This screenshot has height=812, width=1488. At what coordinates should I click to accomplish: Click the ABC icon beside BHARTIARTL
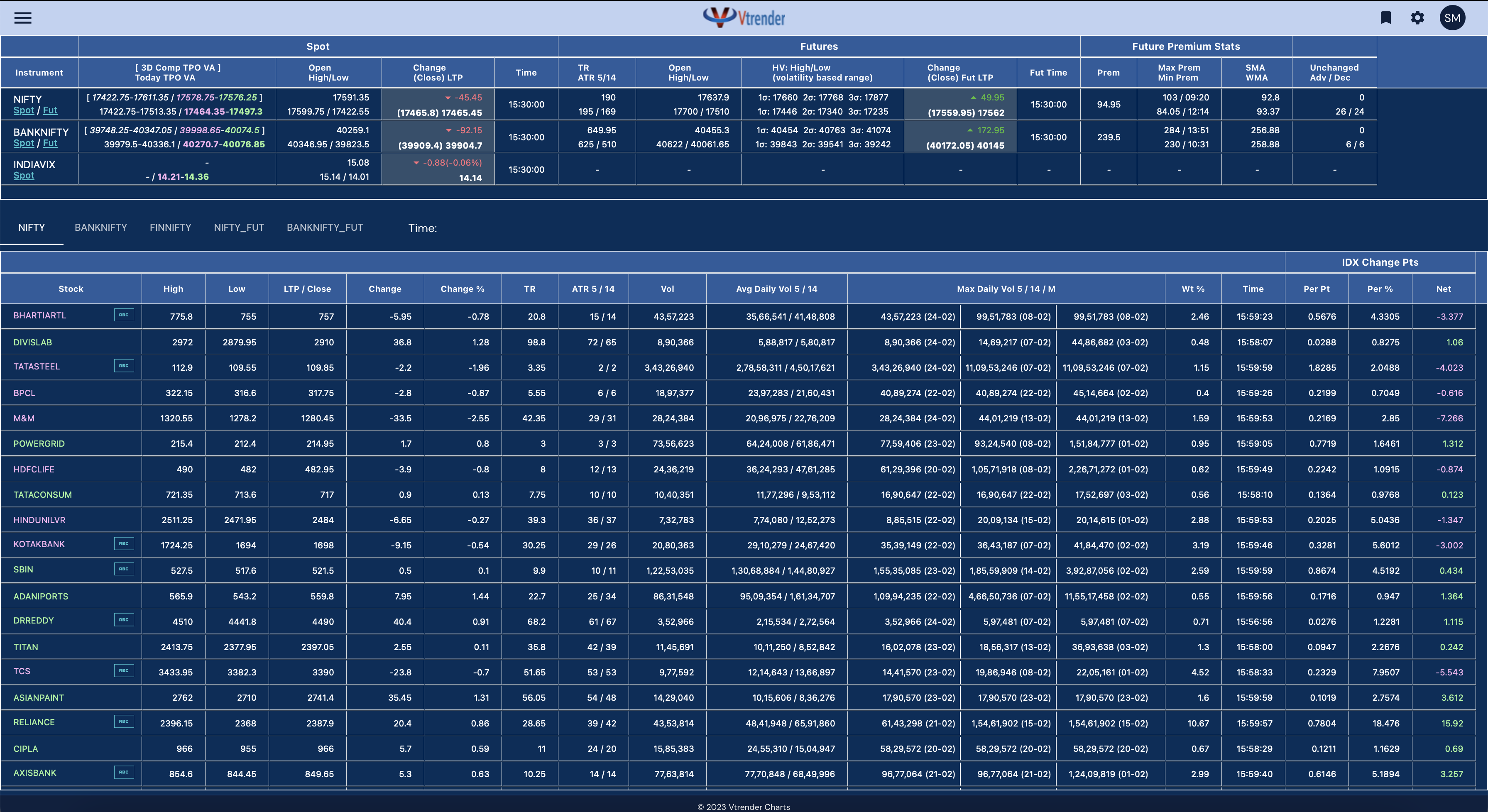coord(124,315)
